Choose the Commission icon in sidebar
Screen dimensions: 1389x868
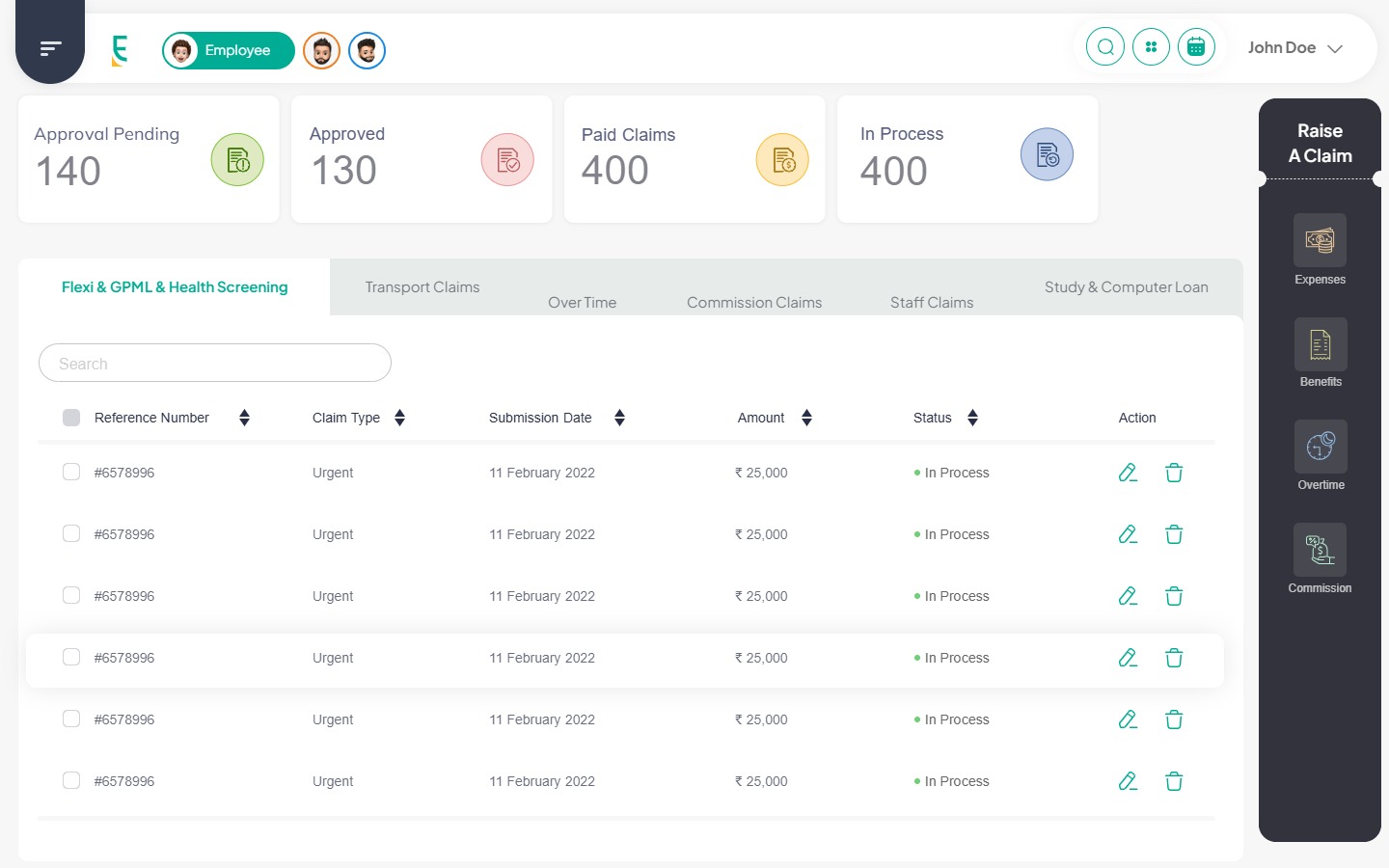tap(1320, 550)
